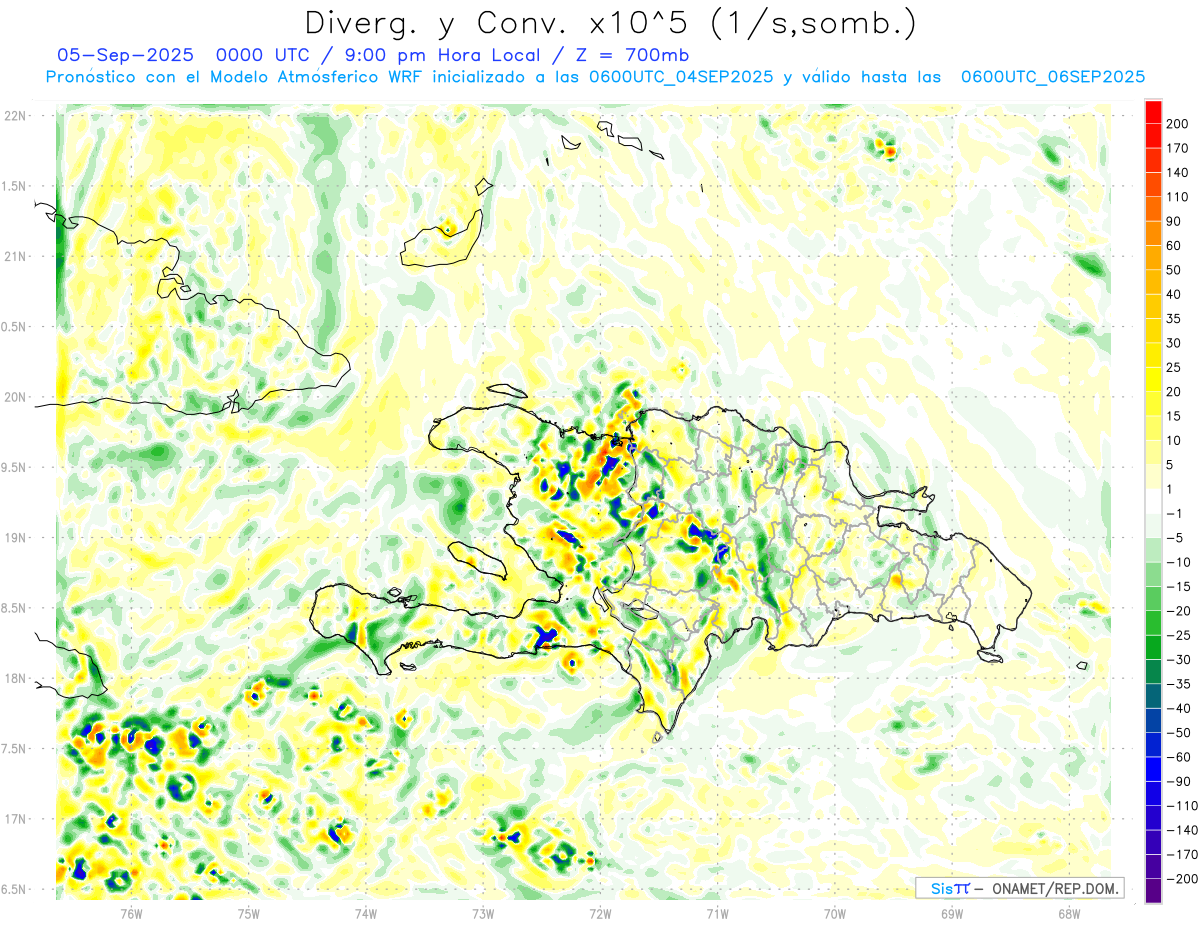Click Gonâve Island in the gulf west of Haiti

pyautogui.click(x=476, y=557)
